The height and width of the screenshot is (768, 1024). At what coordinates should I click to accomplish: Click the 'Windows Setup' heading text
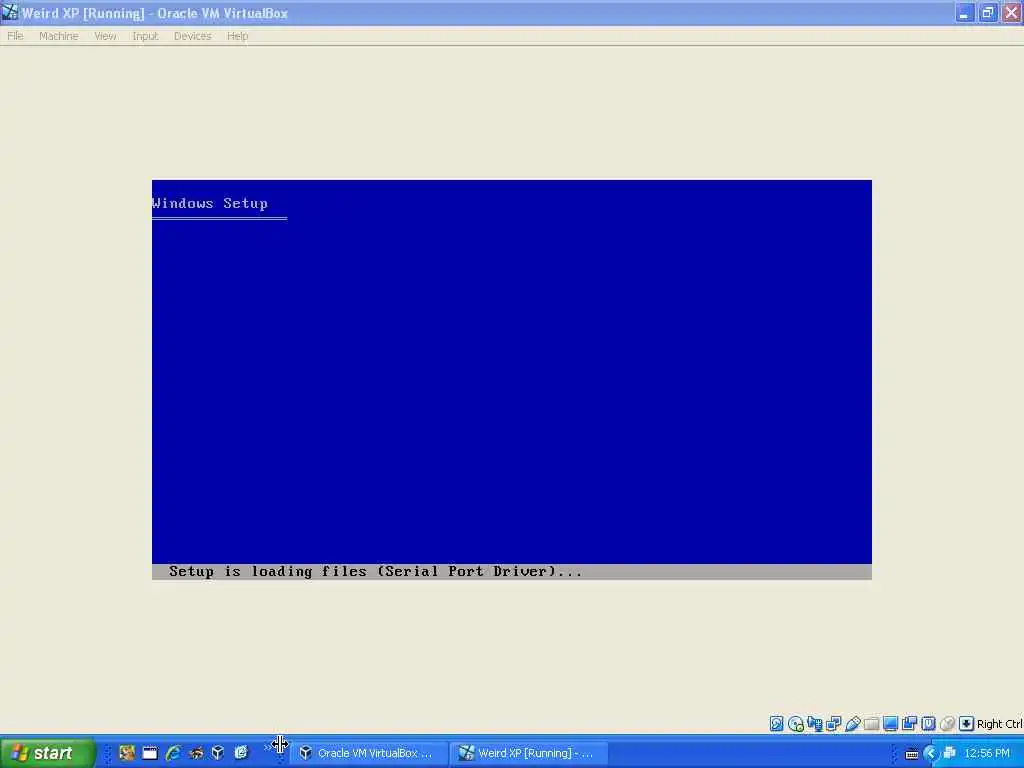click(x=210, y=203)
